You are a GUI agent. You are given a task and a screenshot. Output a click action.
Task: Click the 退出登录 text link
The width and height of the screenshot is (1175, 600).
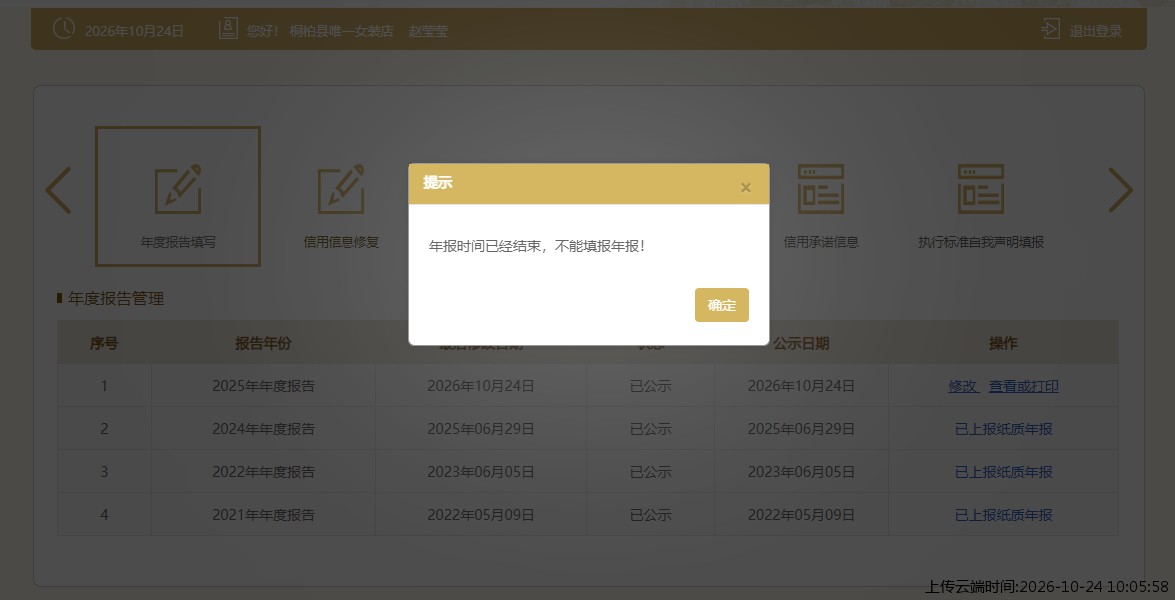coord(1096,31)
